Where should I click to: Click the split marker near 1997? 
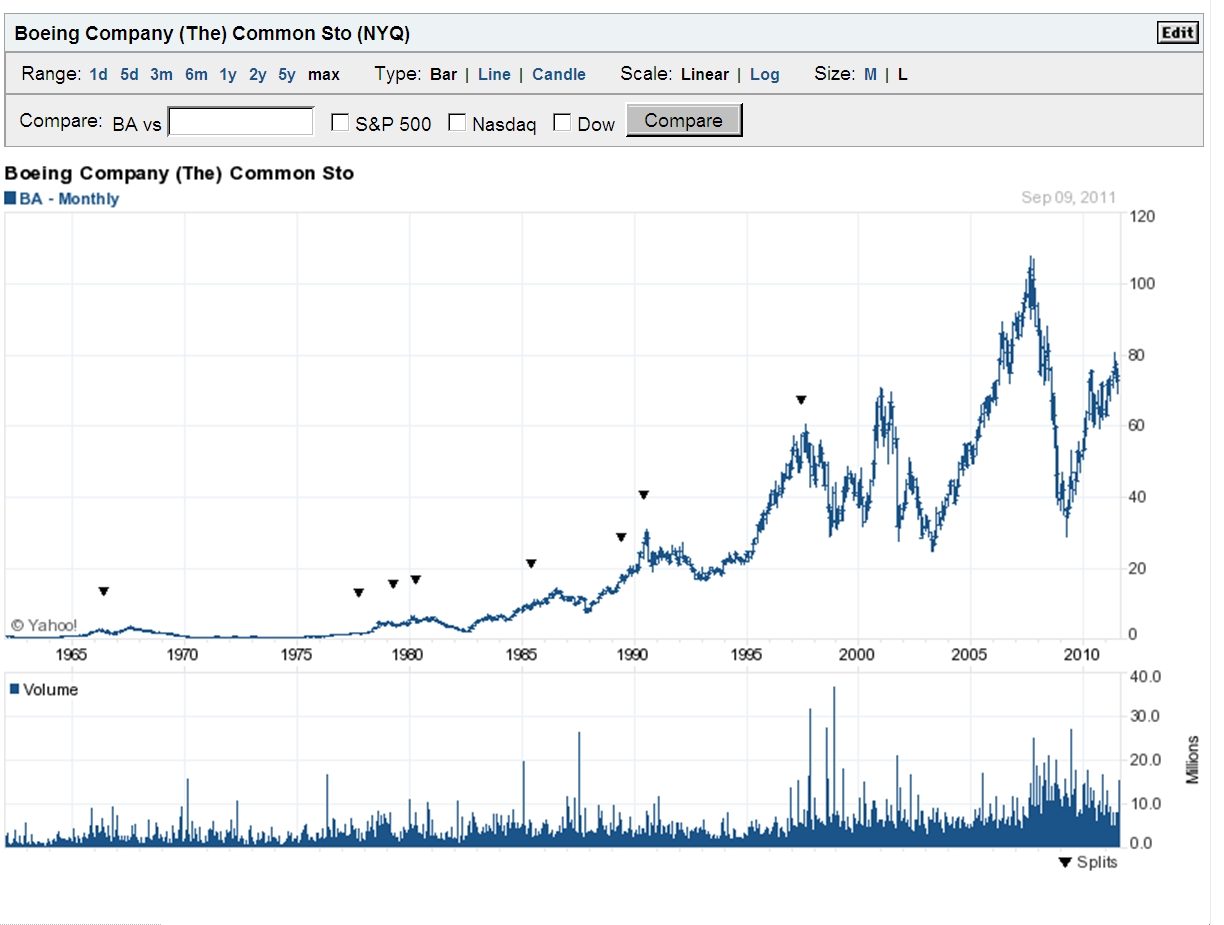point(801,400)
